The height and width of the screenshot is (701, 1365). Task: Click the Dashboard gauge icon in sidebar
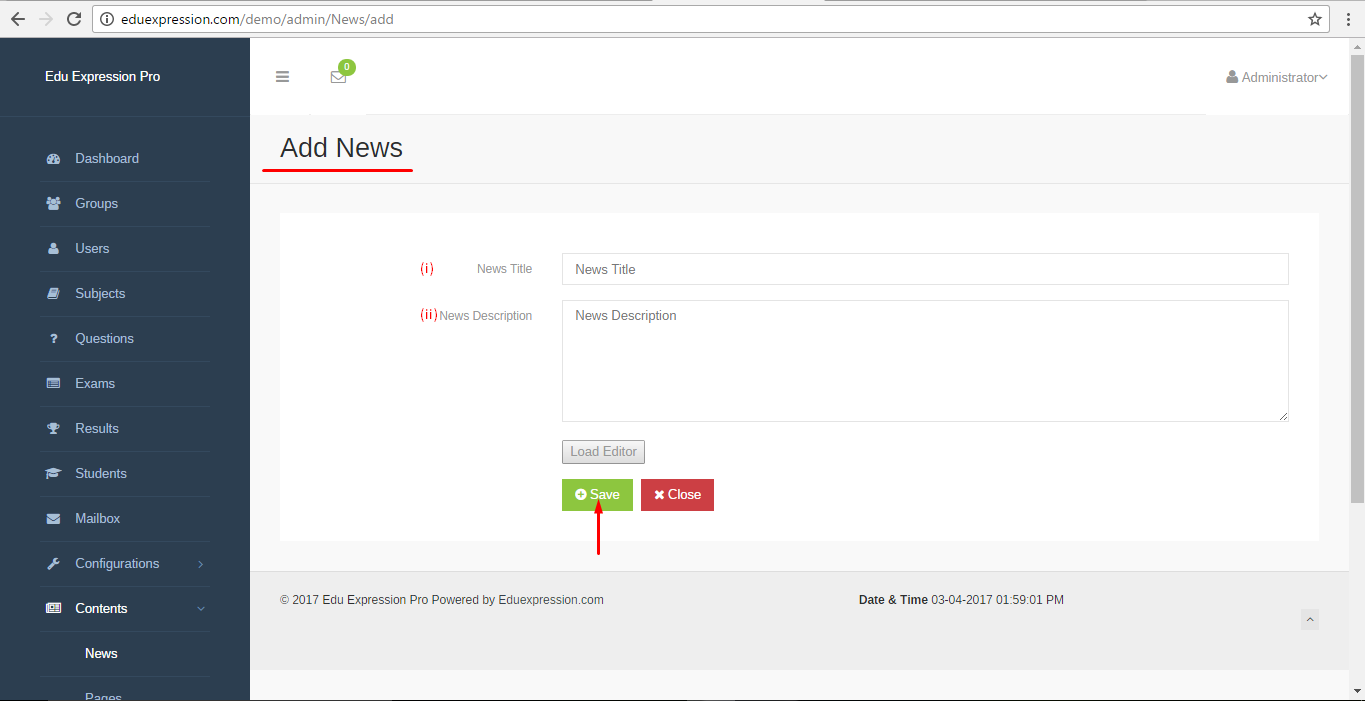point(54,159)
